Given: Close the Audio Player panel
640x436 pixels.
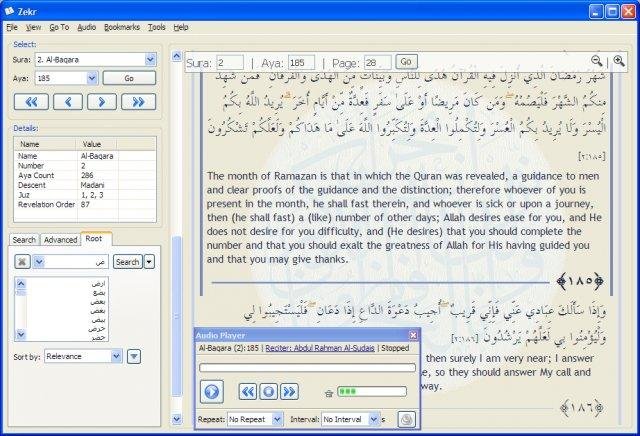Looking at the screenshot, I should pyautogui.click(x=413, y=335).
